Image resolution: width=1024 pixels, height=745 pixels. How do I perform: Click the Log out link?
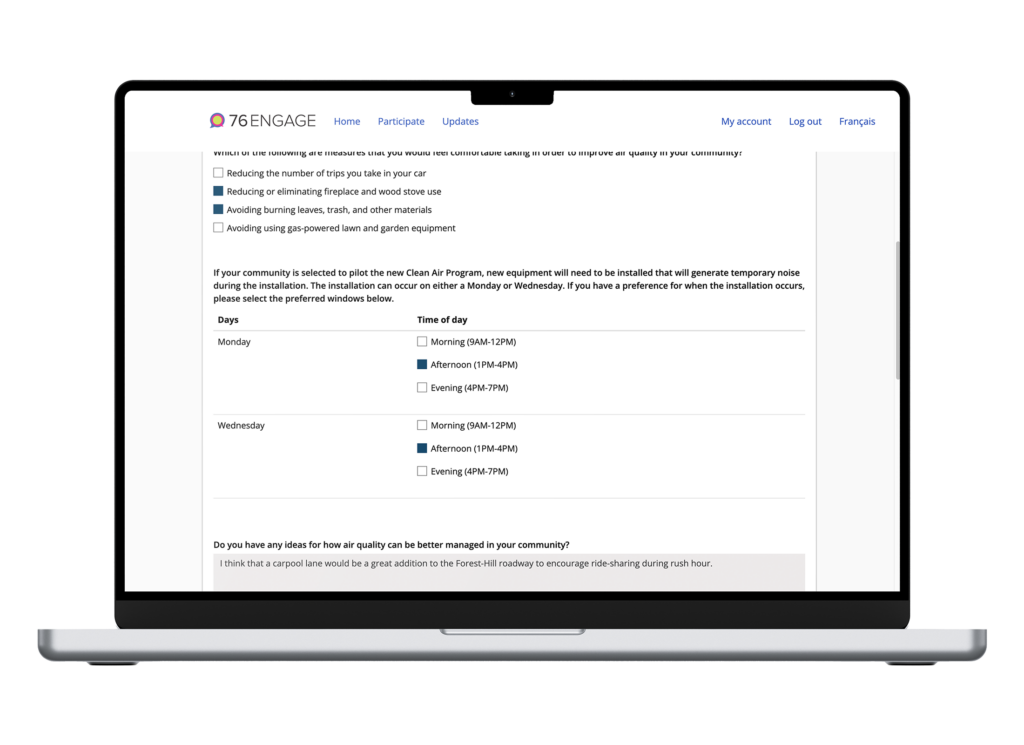[805, 122]
